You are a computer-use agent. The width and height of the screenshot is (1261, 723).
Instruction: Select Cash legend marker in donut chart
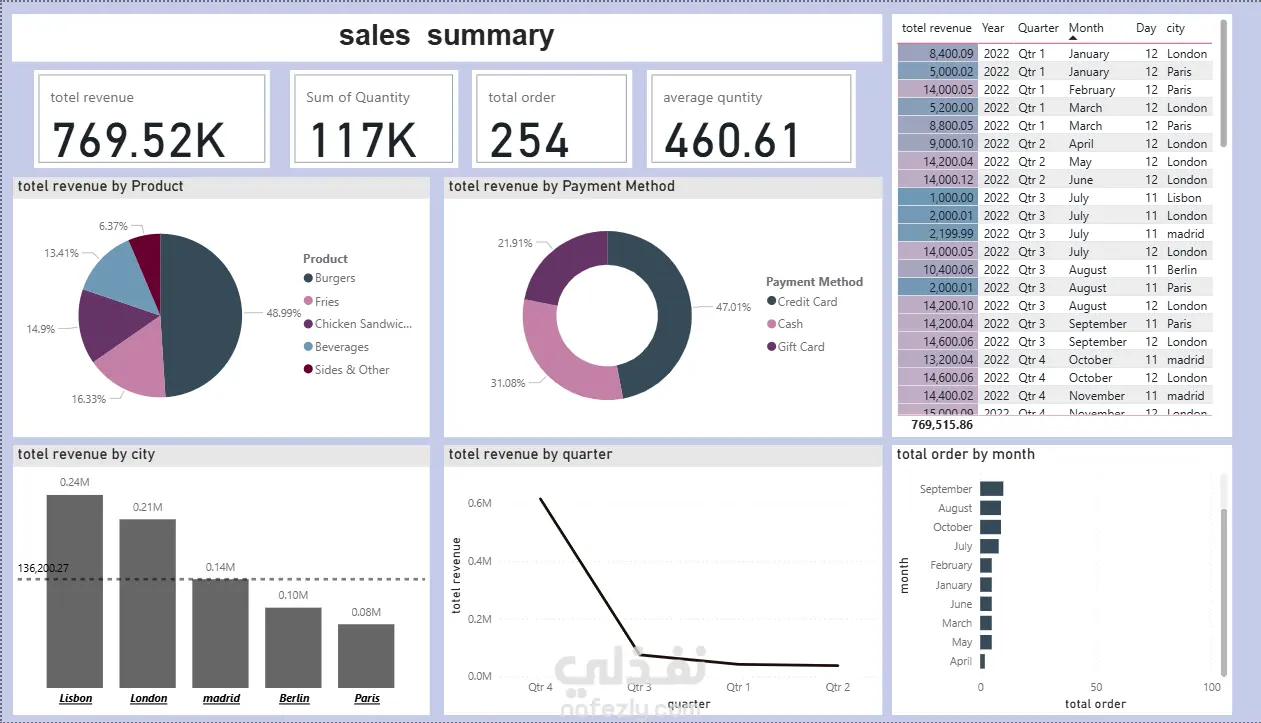pyautogui.click(x=771, y=324)
